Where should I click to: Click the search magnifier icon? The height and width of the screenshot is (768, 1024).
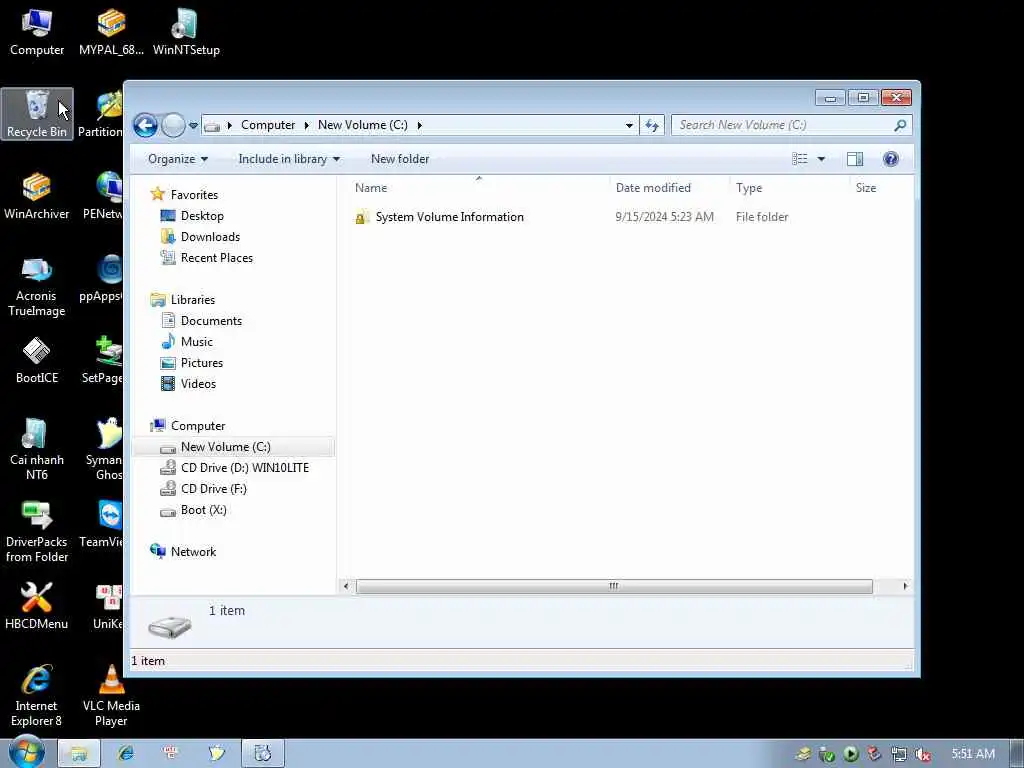900,125
